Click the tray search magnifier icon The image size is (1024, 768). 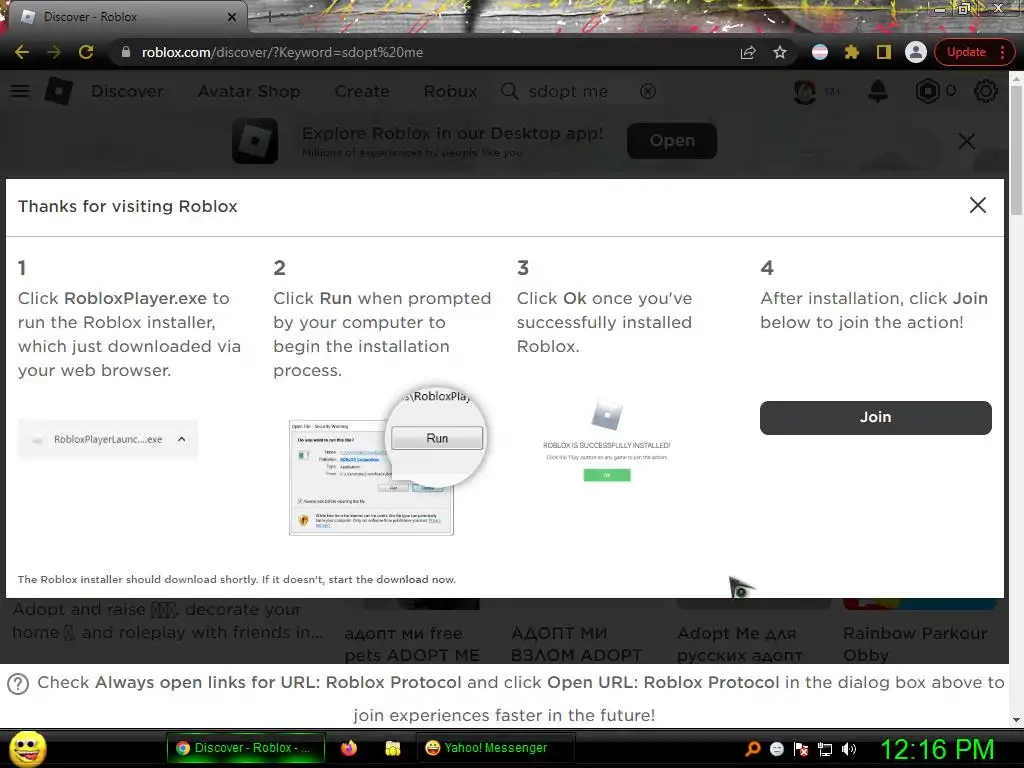(x=752, y=749)
